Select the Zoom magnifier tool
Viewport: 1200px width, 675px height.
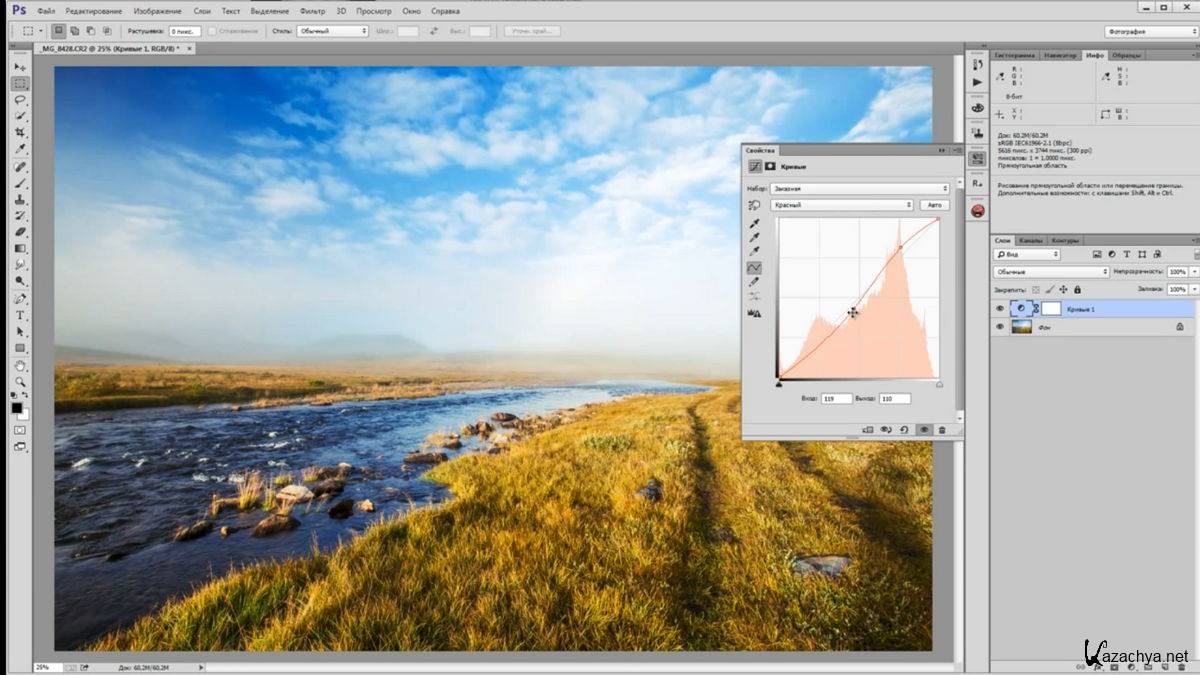pos(20,382)
